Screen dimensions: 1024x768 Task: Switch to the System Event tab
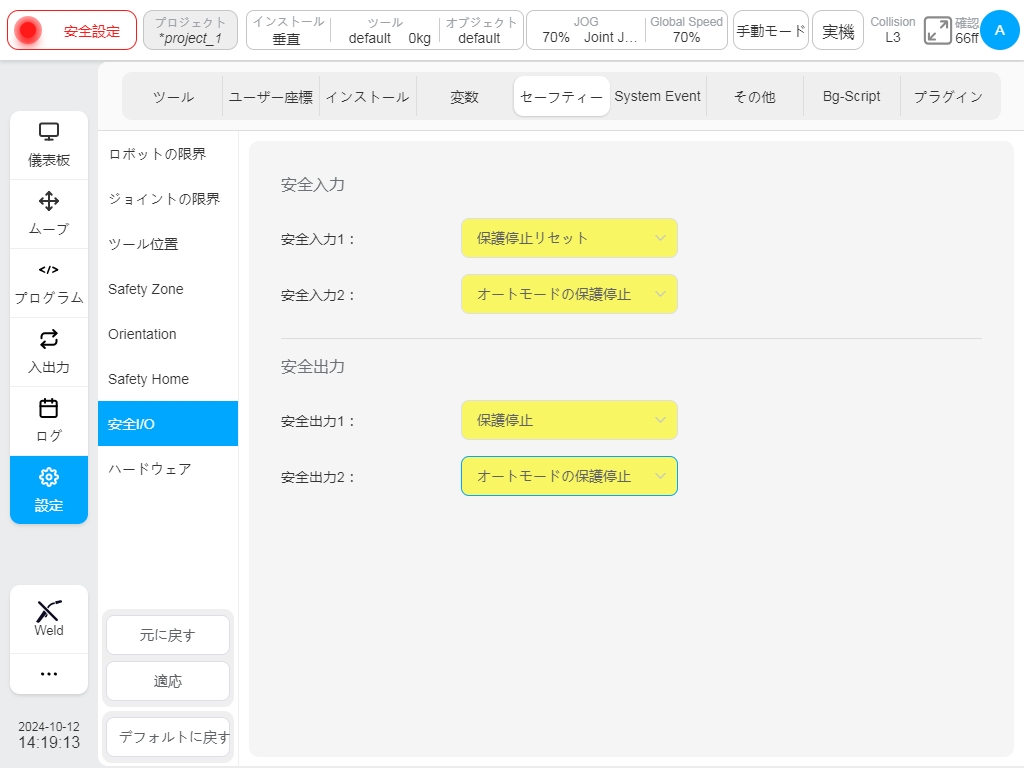coord(658,97)
